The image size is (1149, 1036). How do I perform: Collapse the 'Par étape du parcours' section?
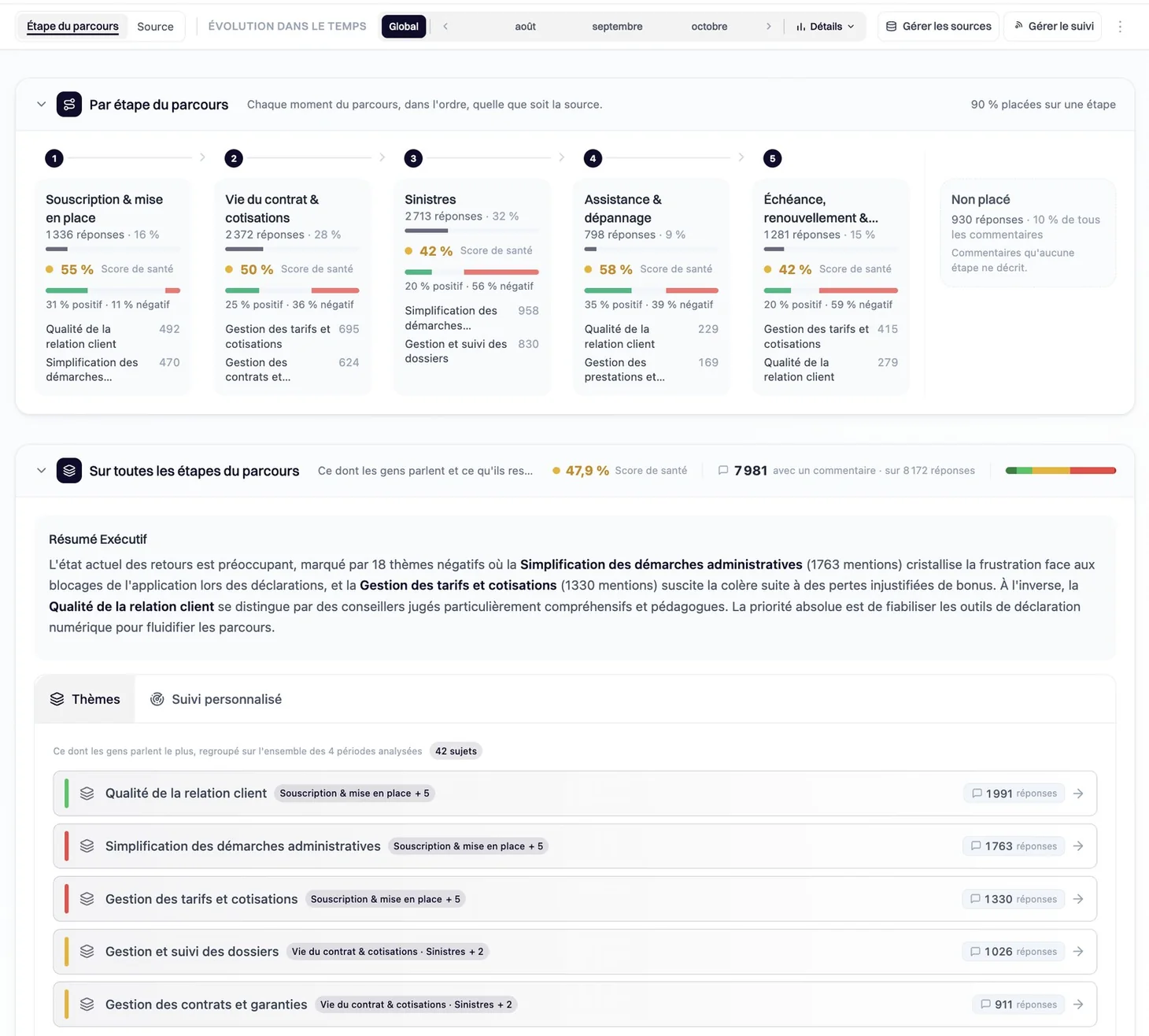(41, 104)
